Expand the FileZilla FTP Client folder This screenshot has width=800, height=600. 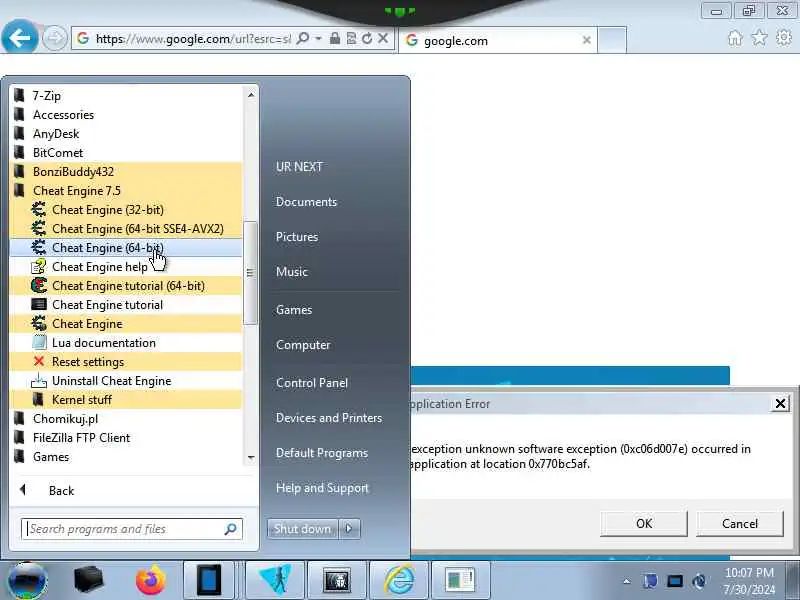[126, 438]
